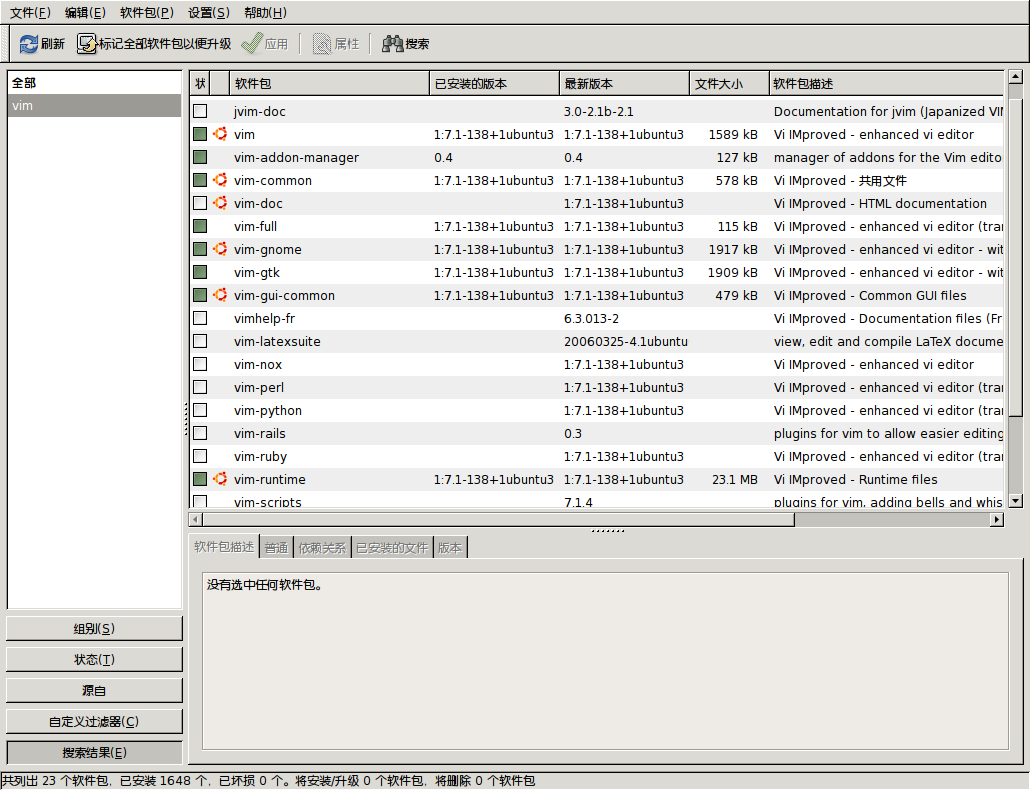The height and width of the screenshot is (790, 1030).
Task: Switch to the 软件包描述 tab
Action: click(224, 546)
